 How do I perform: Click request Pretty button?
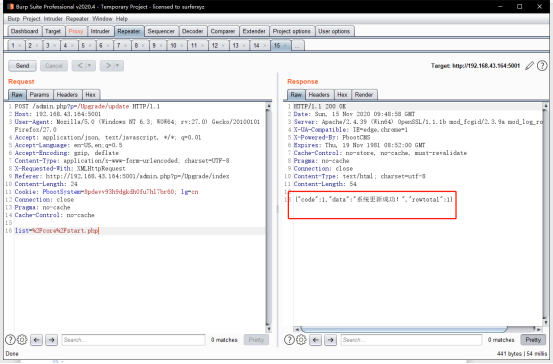coord(256,340)
